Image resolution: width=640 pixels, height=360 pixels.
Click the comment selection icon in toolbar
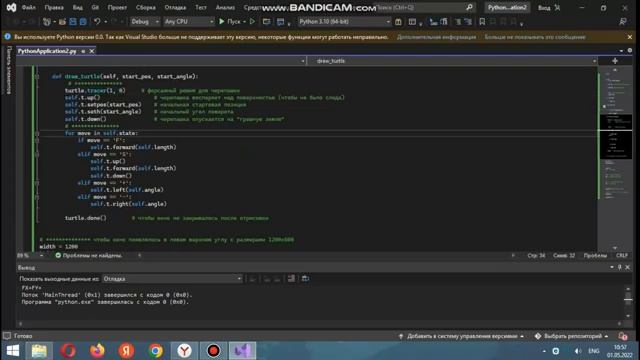[x=458, y=22]
